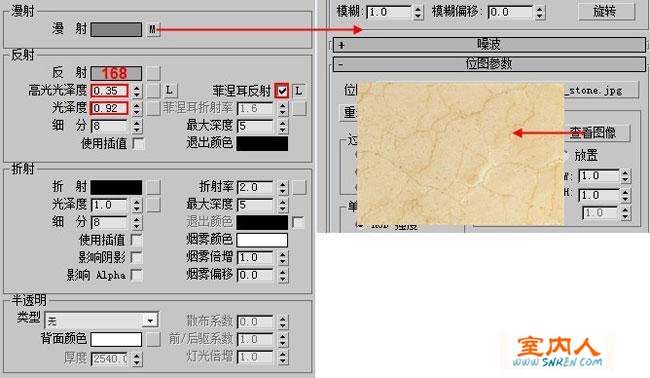This screenshot has height=378, width=650.
Task: Click the 查看图像 button
Action: coord(597,133)
